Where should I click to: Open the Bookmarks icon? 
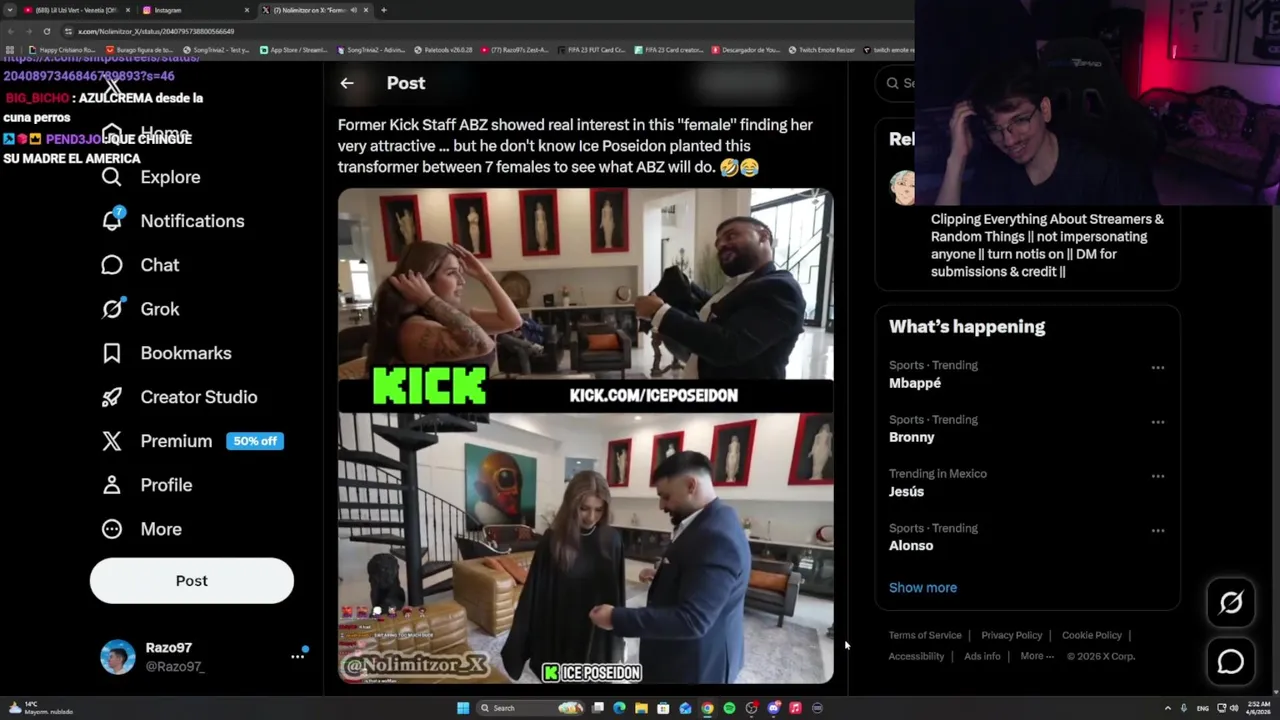[x=112, y=353]
